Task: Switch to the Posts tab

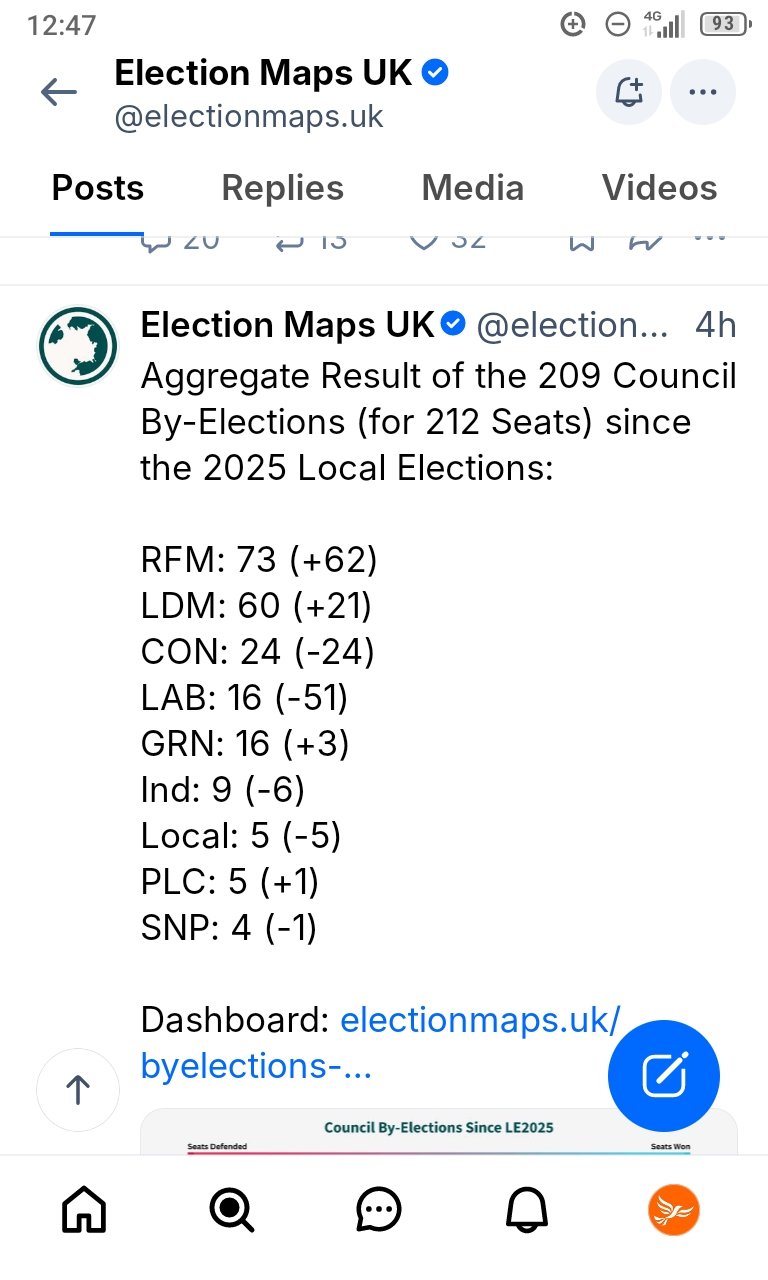Action: coord(98,188)
